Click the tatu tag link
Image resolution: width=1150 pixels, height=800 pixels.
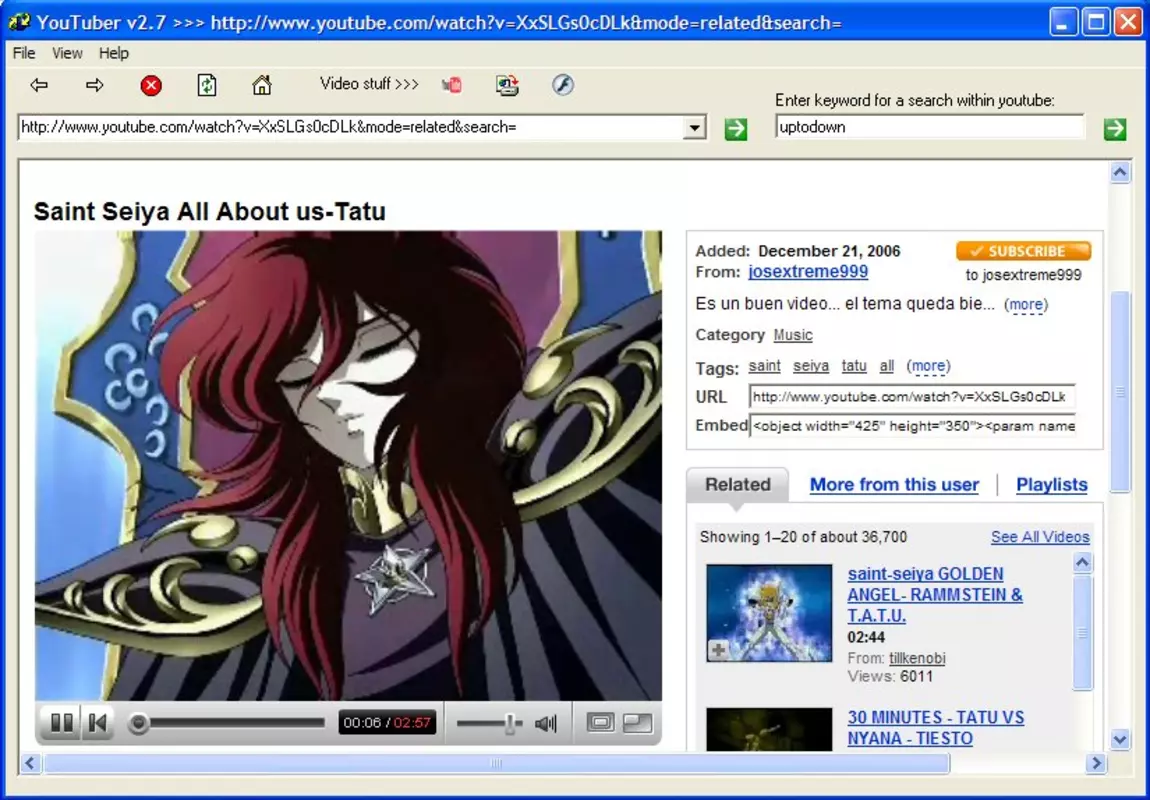[x=854, y=366]
